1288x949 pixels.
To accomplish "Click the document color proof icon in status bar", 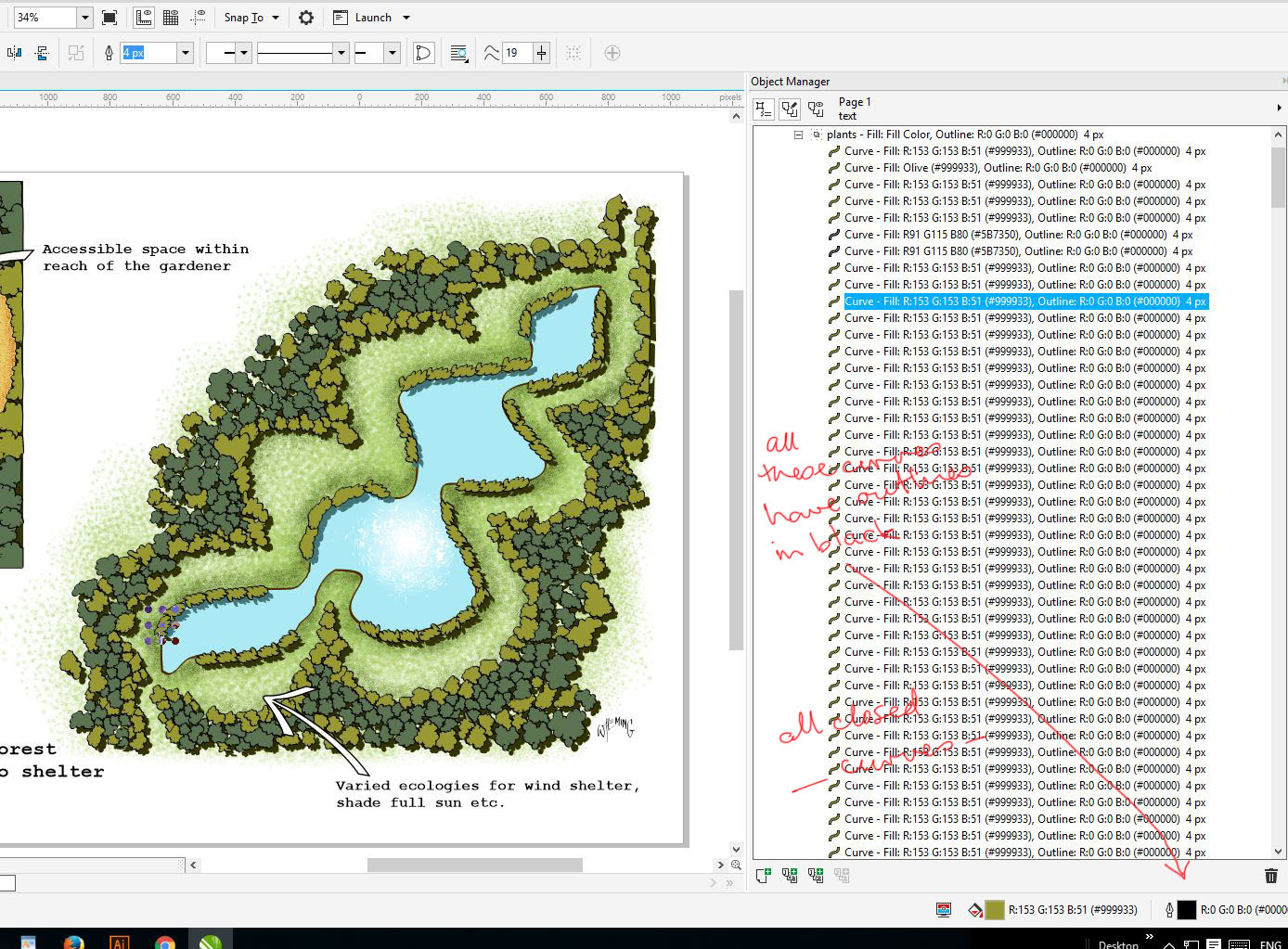I will (x=944, y=910).
